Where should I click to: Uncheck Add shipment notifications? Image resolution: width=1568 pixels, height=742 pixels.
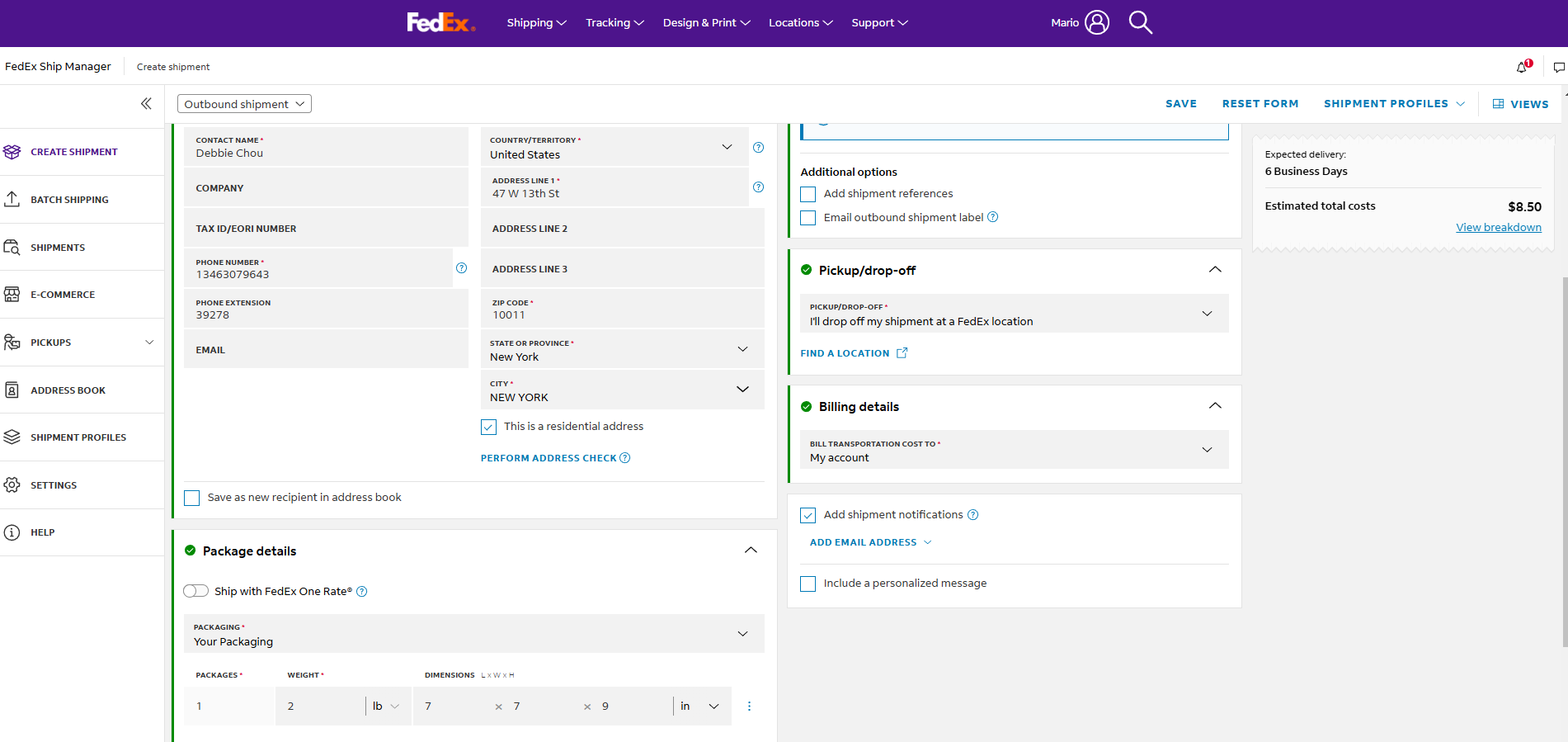coord(808,515)
